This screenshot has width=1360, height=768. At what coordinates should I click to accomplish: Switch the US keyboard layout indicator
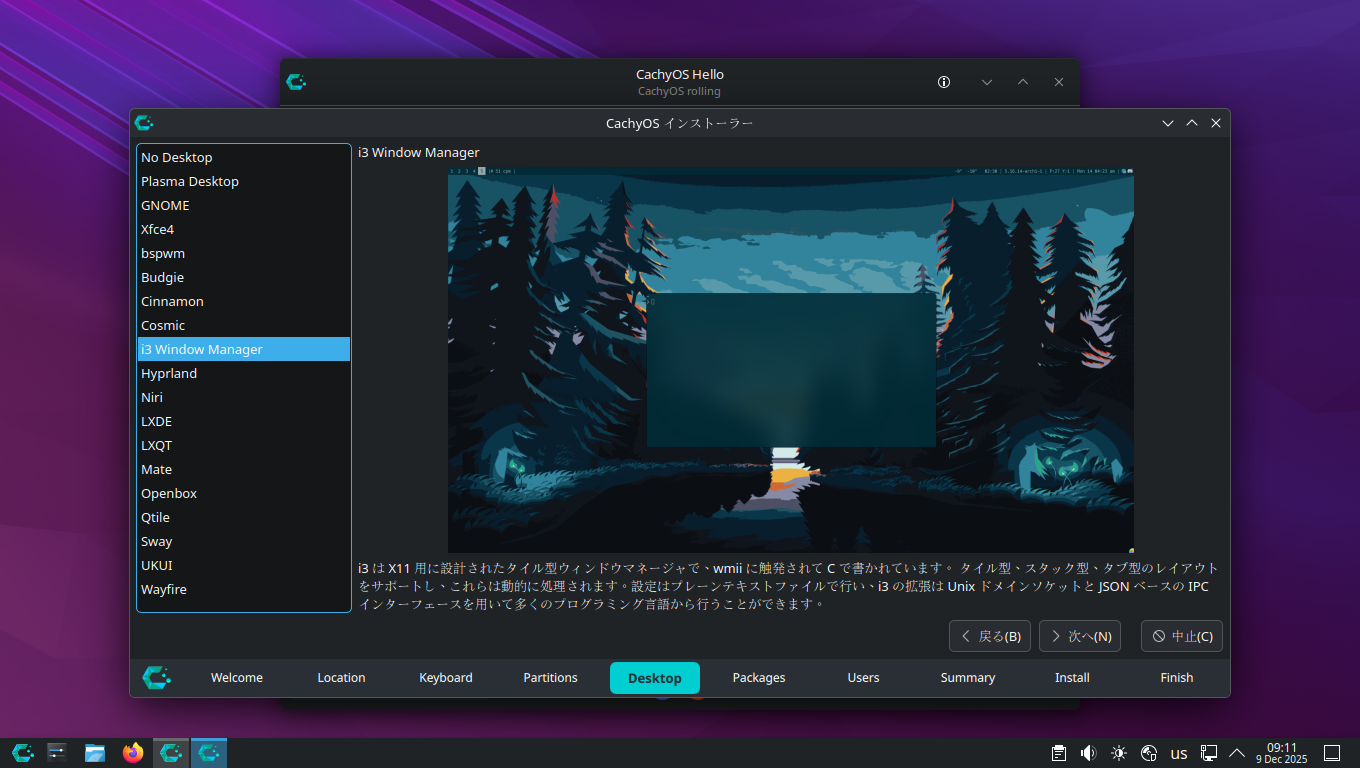point(1179,754)
